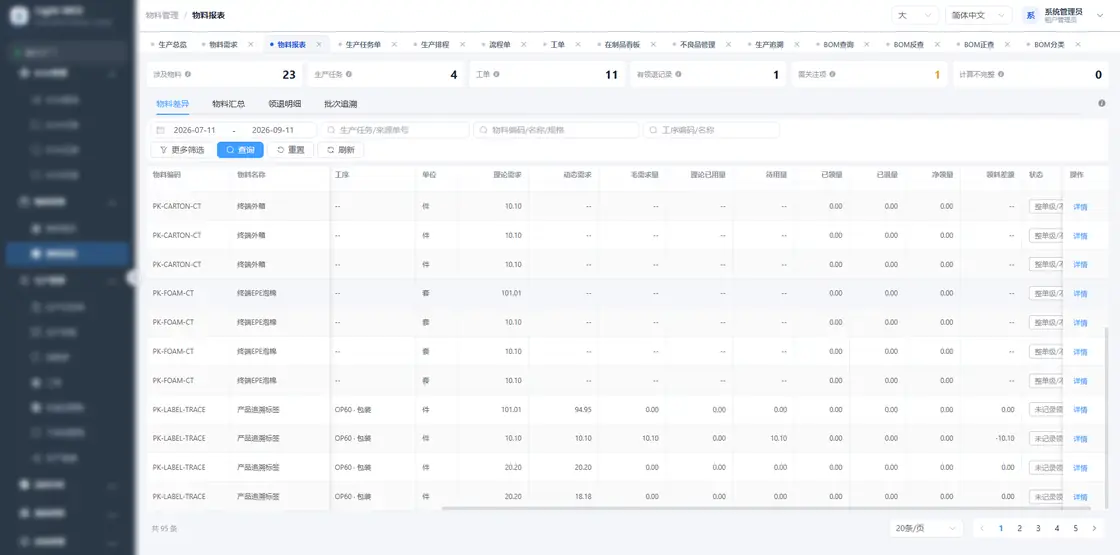1120x555 pixels.
Task: Click the 领料差异 column header
Action: (x=1001, y=174)
